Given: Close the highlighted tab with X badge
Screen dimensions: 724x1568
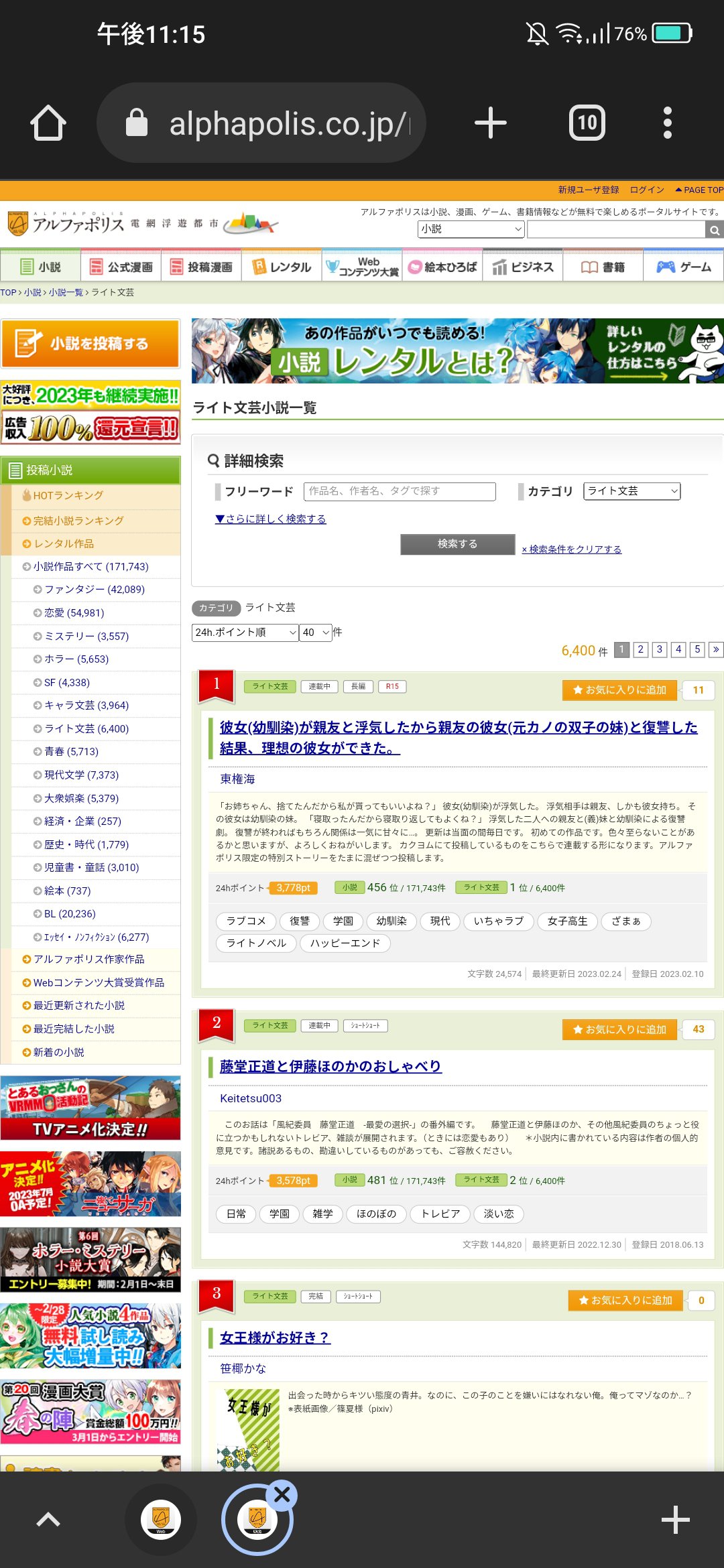Looking at the screenshot, I should point(282,1494).
